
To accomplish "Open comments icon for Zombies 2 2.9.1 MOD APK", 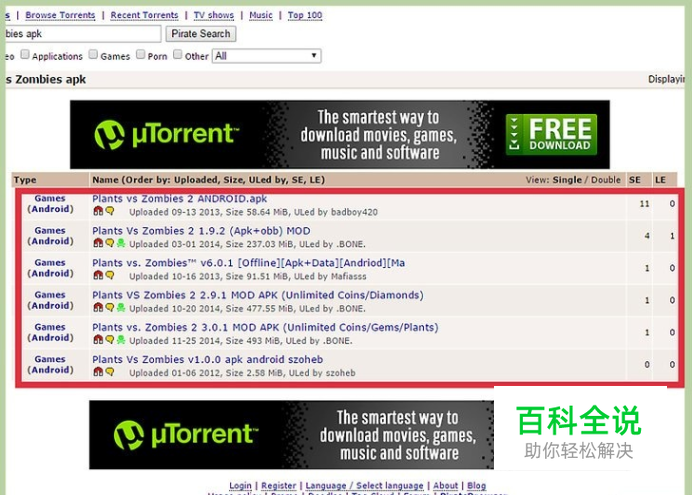I will (109, 308).
